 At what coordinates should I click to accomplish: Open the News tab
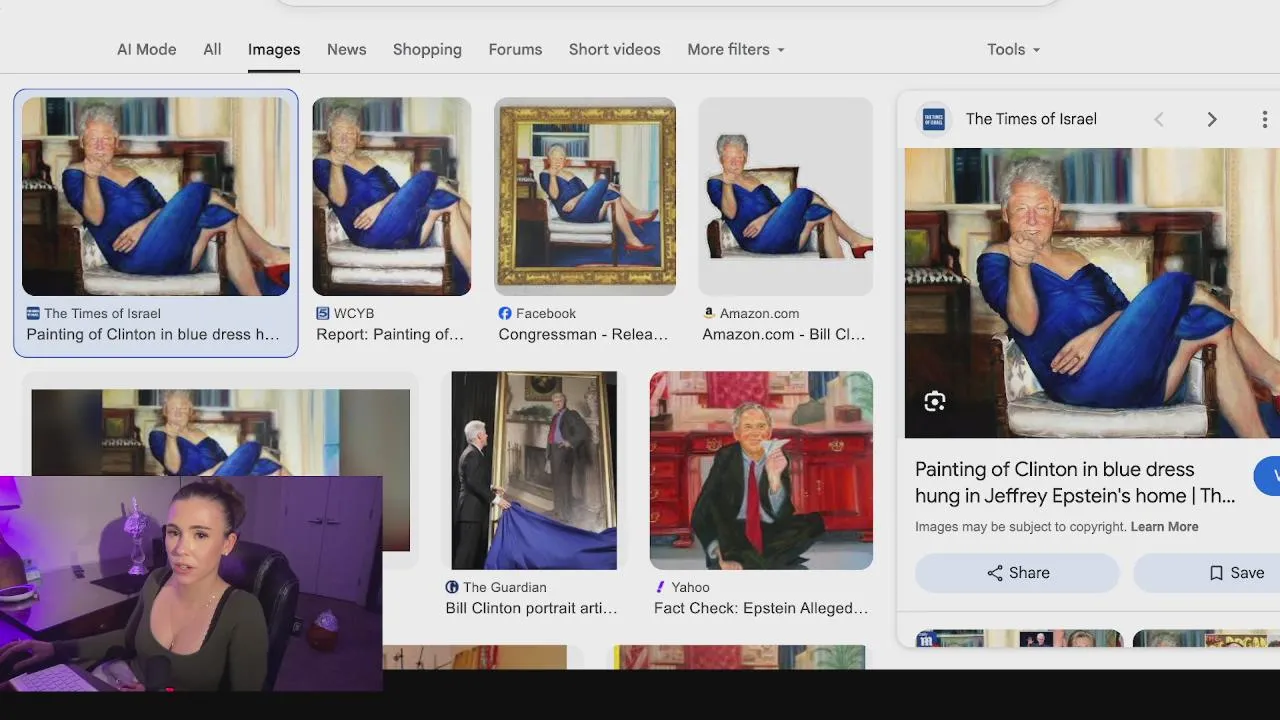point(346,49)
